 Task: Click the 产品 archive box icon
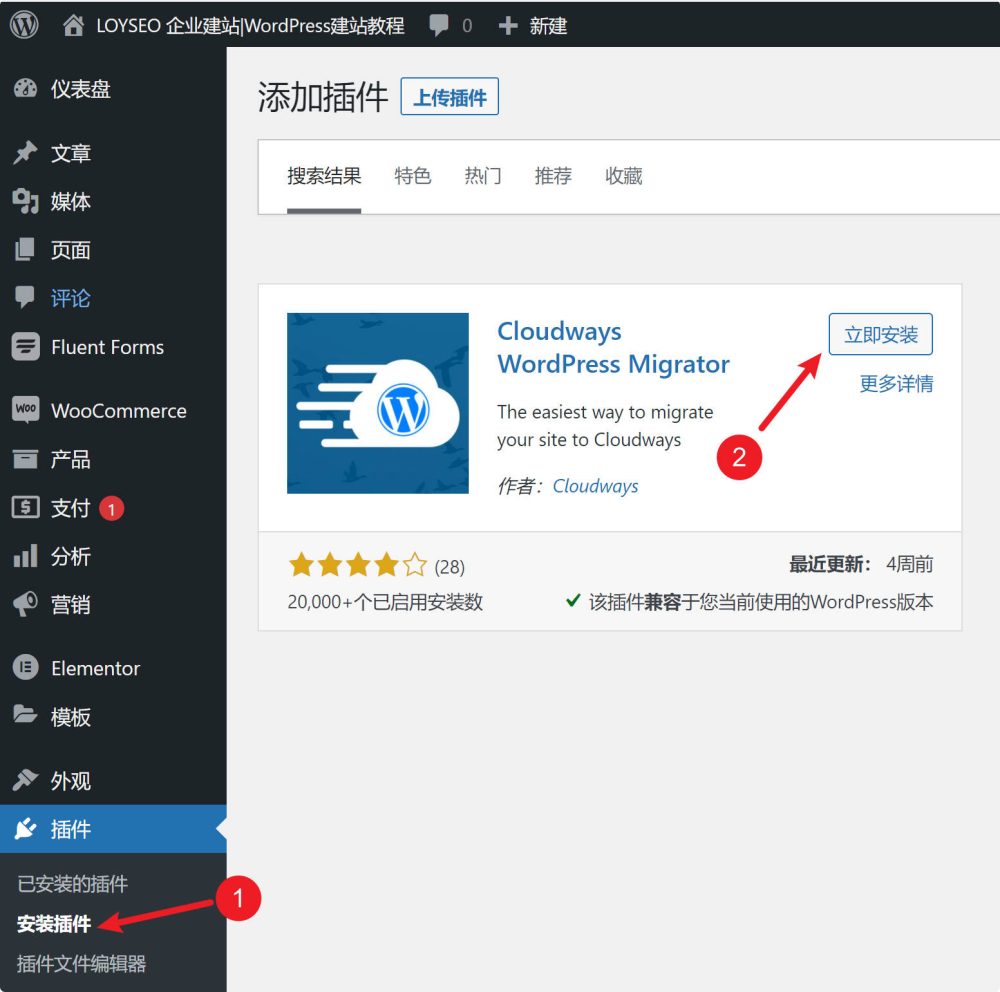point(26,459)
